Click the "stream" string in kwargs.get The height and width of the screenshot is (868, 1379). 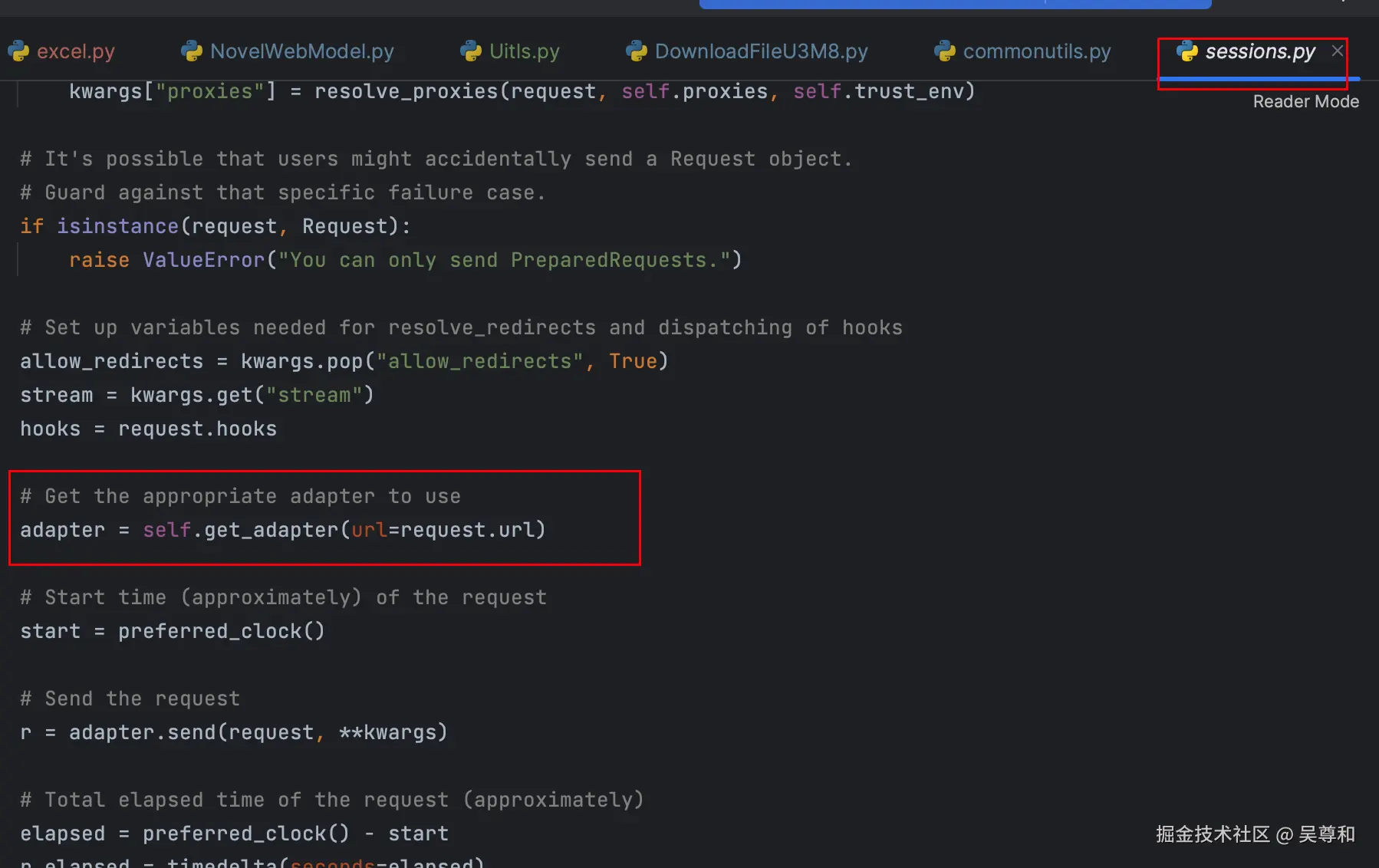(314, 395)
